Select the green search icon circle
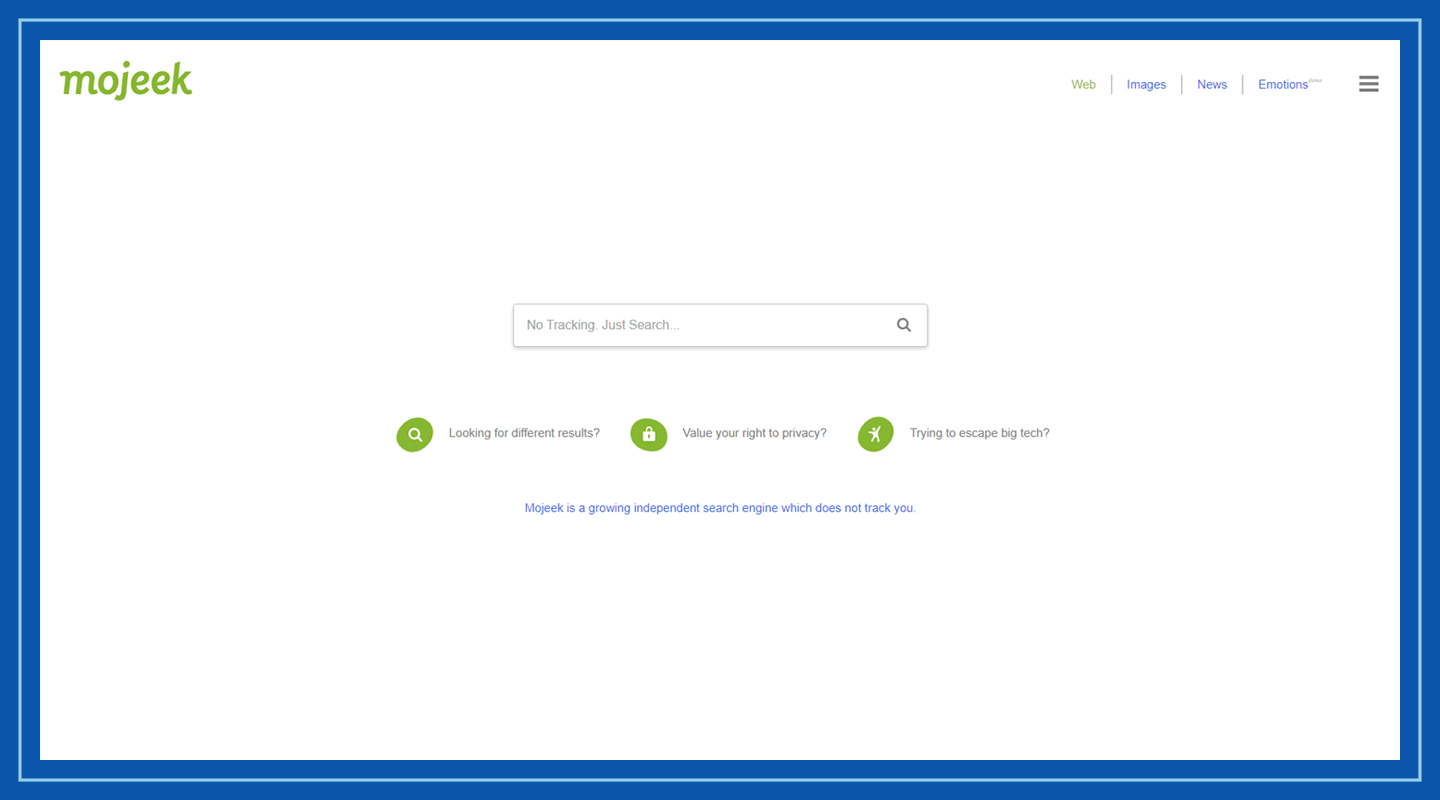1440x800 pixels. tap(414, 434)
